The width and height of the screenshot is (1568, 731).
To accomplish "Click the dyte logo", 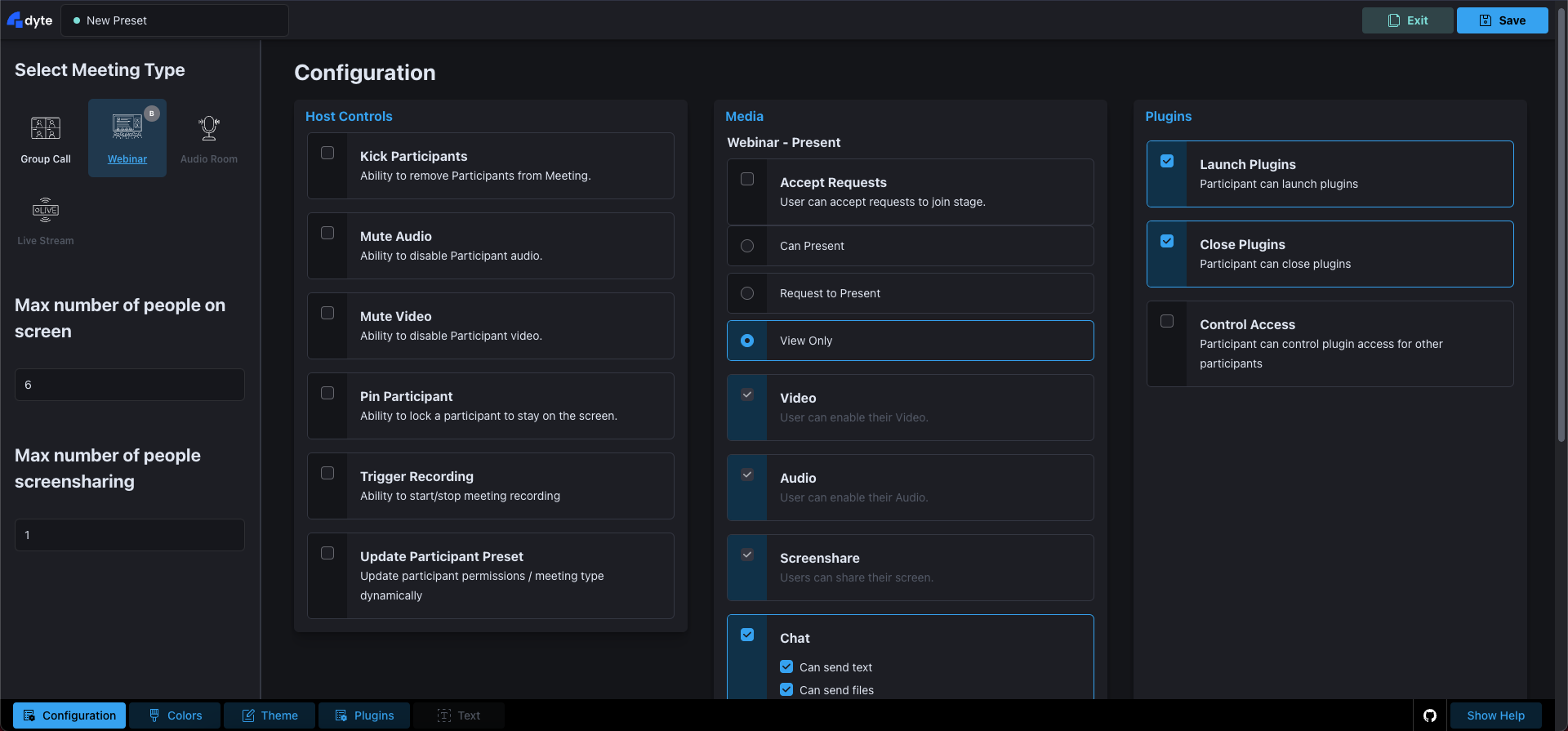I will [29, 20].
